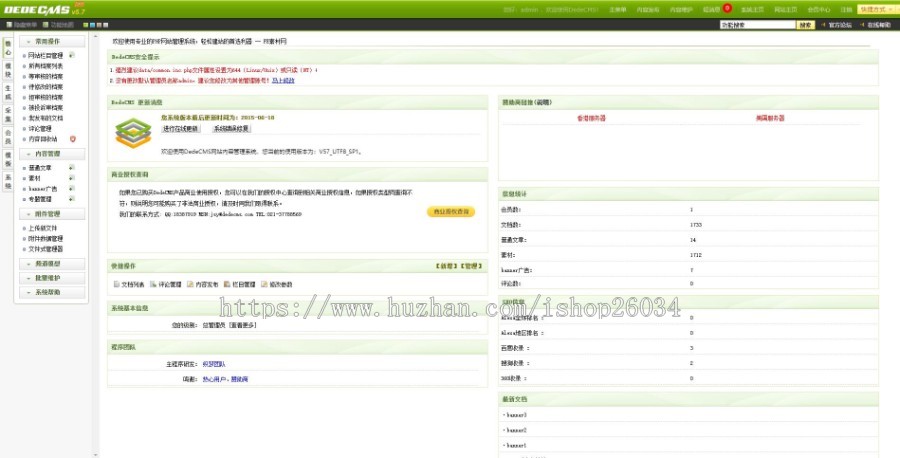Click the add icon beside 普通文章

[x=73, y=168]
